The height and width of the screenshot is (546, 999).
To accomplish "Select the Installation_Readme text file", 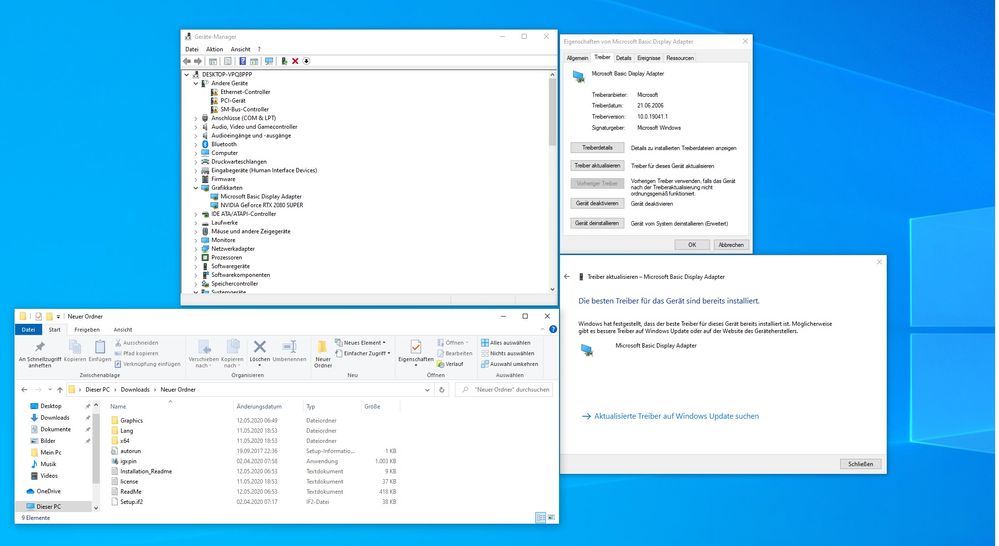I will tap(146, 471).
